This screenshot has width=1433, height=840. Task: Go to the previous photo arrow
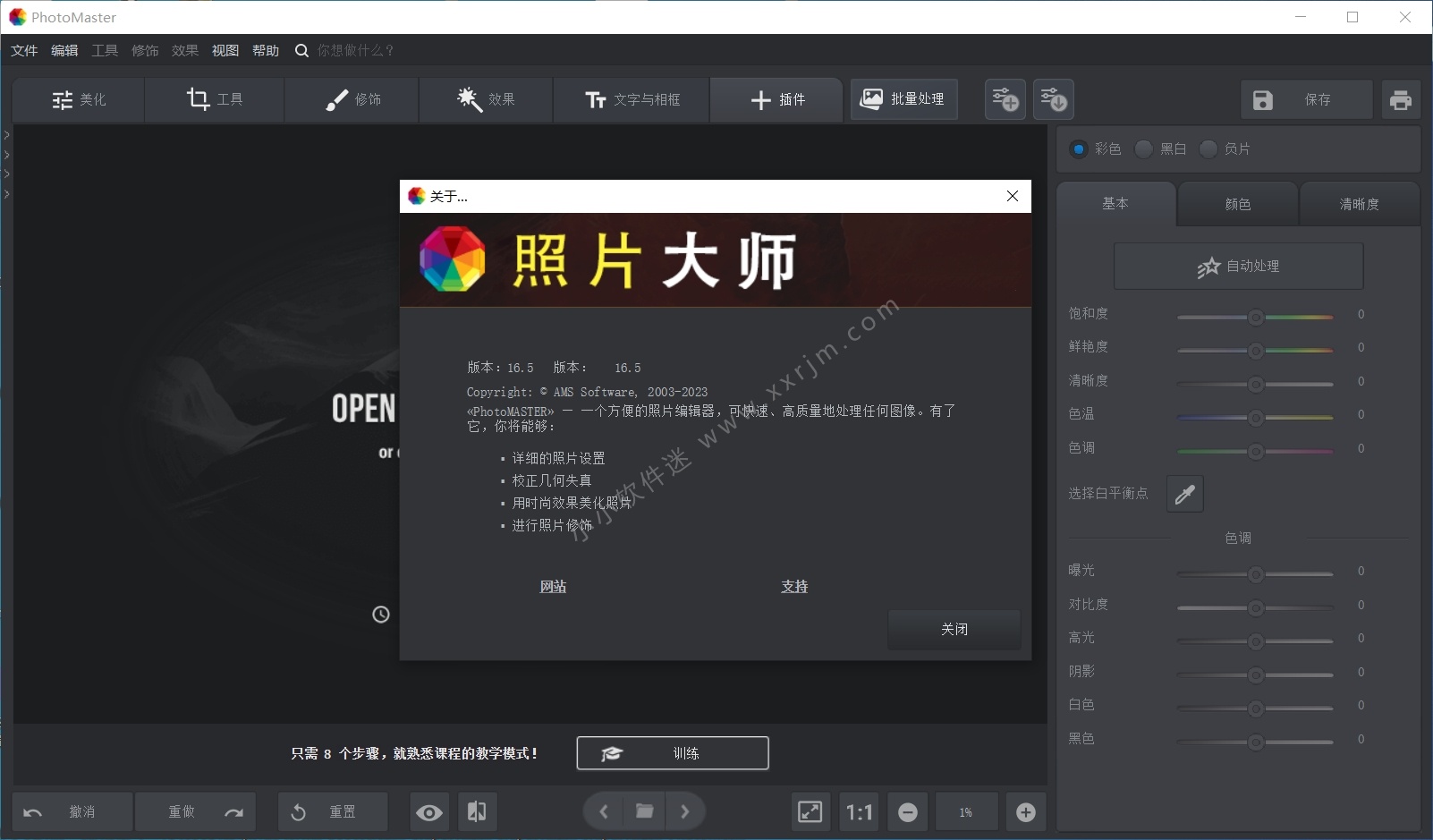pyautogui.click(x=604, y=811)
